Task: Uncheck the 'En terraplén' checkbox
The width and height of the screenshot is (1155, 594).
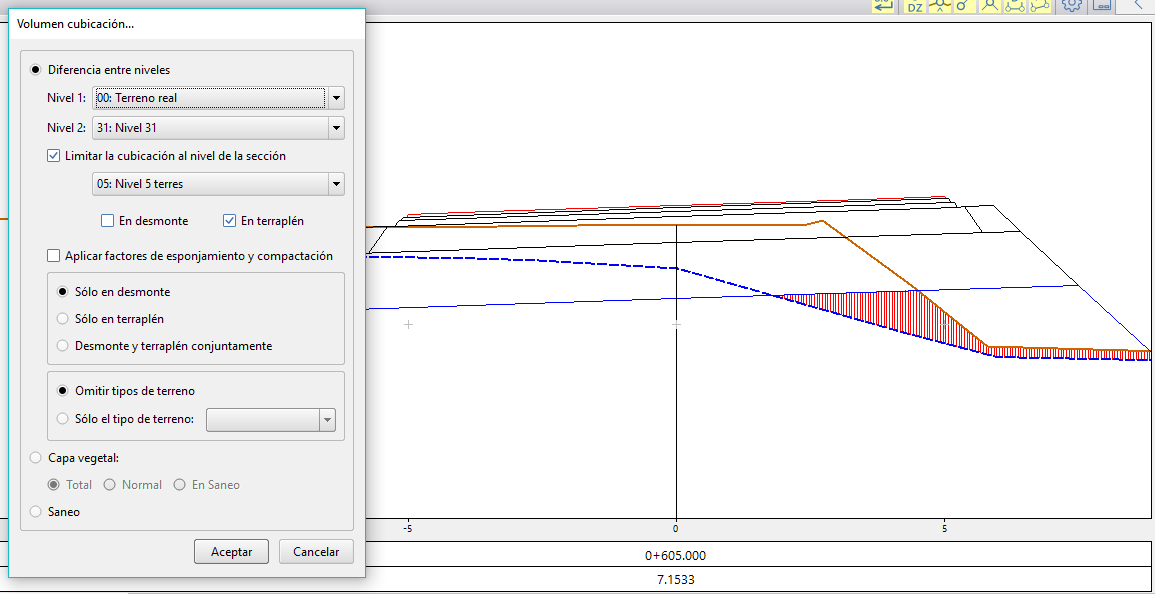Action: pos(230,221)
